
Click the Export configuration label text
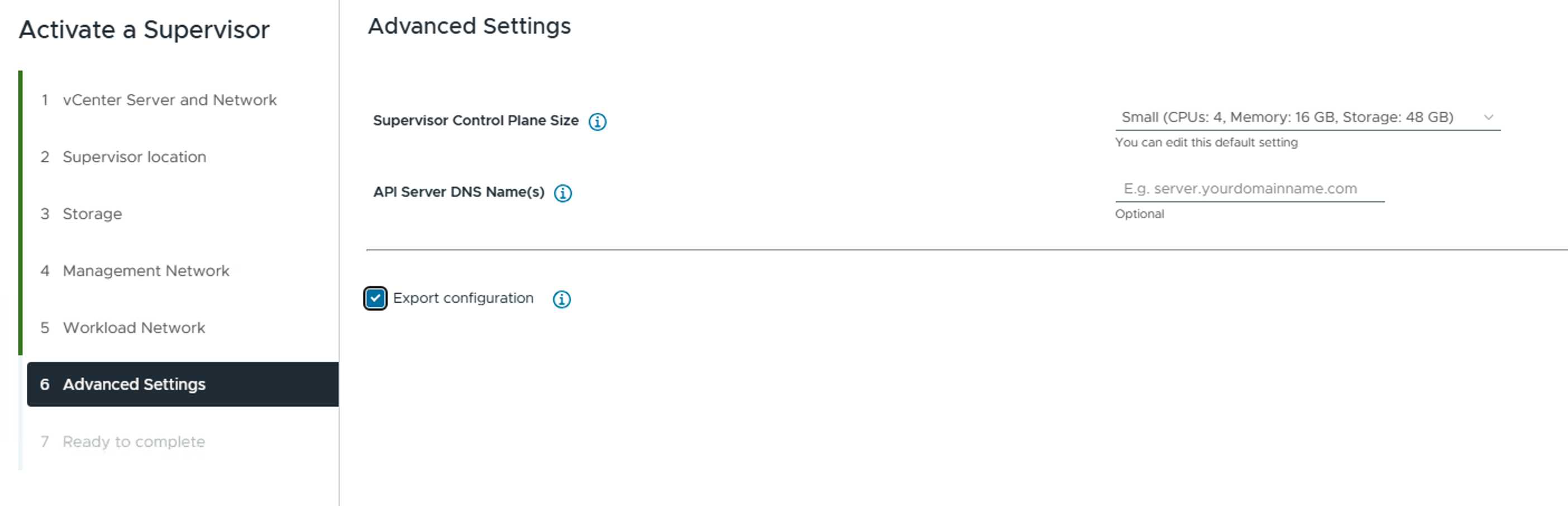point(462,298)
